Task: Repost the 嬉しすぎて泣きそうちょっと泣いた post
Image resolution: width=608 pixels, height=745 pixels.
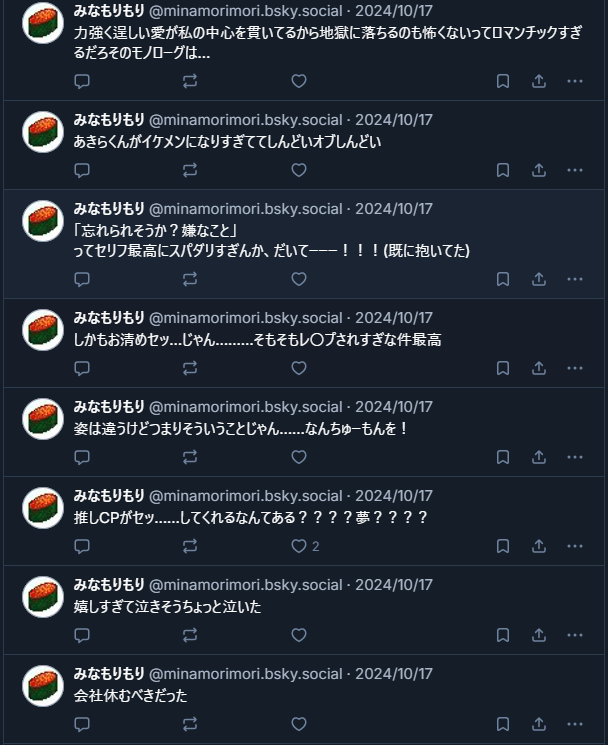Action: [x=190, y=635]
